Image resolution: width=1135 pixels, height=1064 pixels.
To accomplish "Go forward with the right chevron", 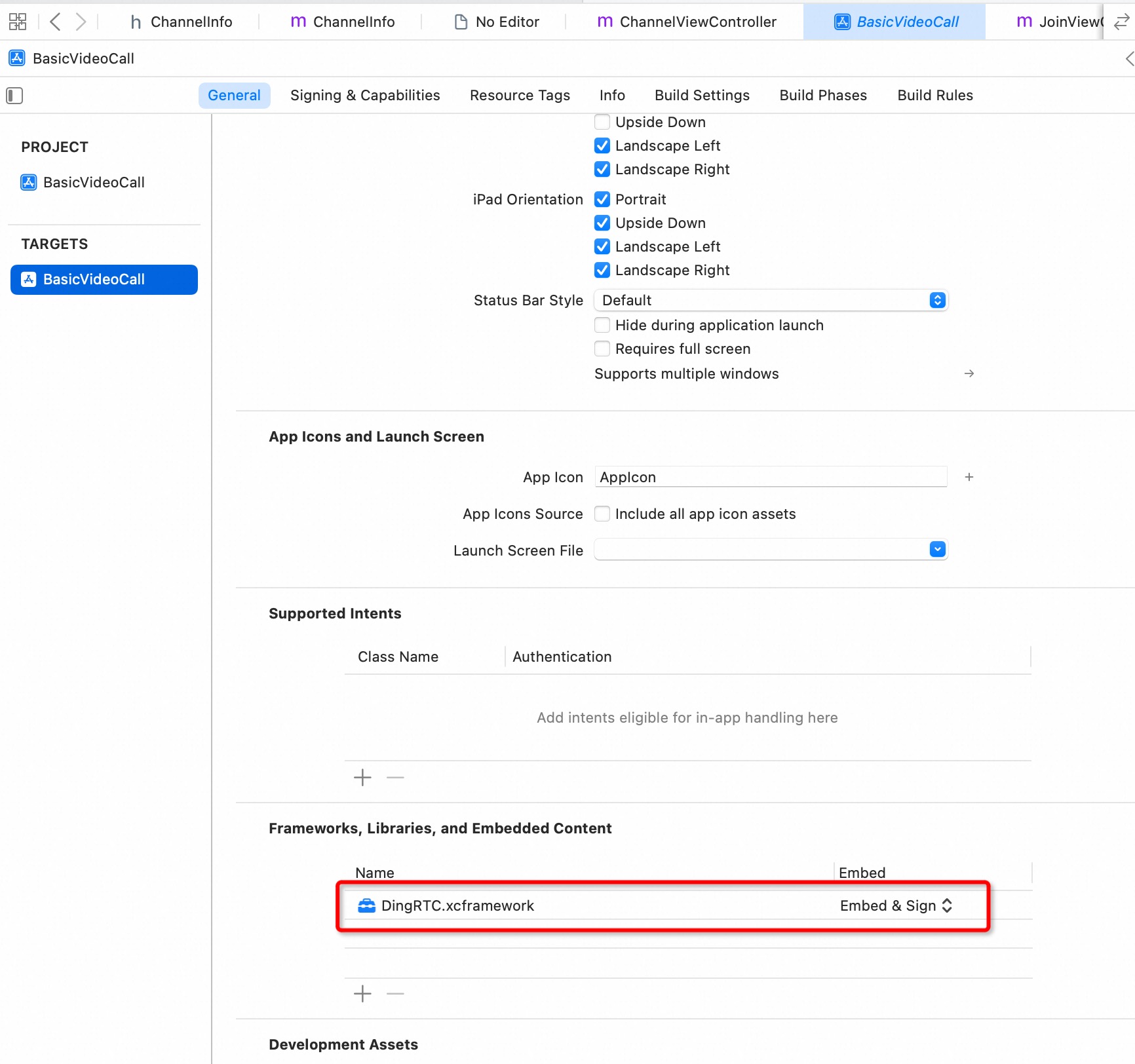I will tap(81, 22).
